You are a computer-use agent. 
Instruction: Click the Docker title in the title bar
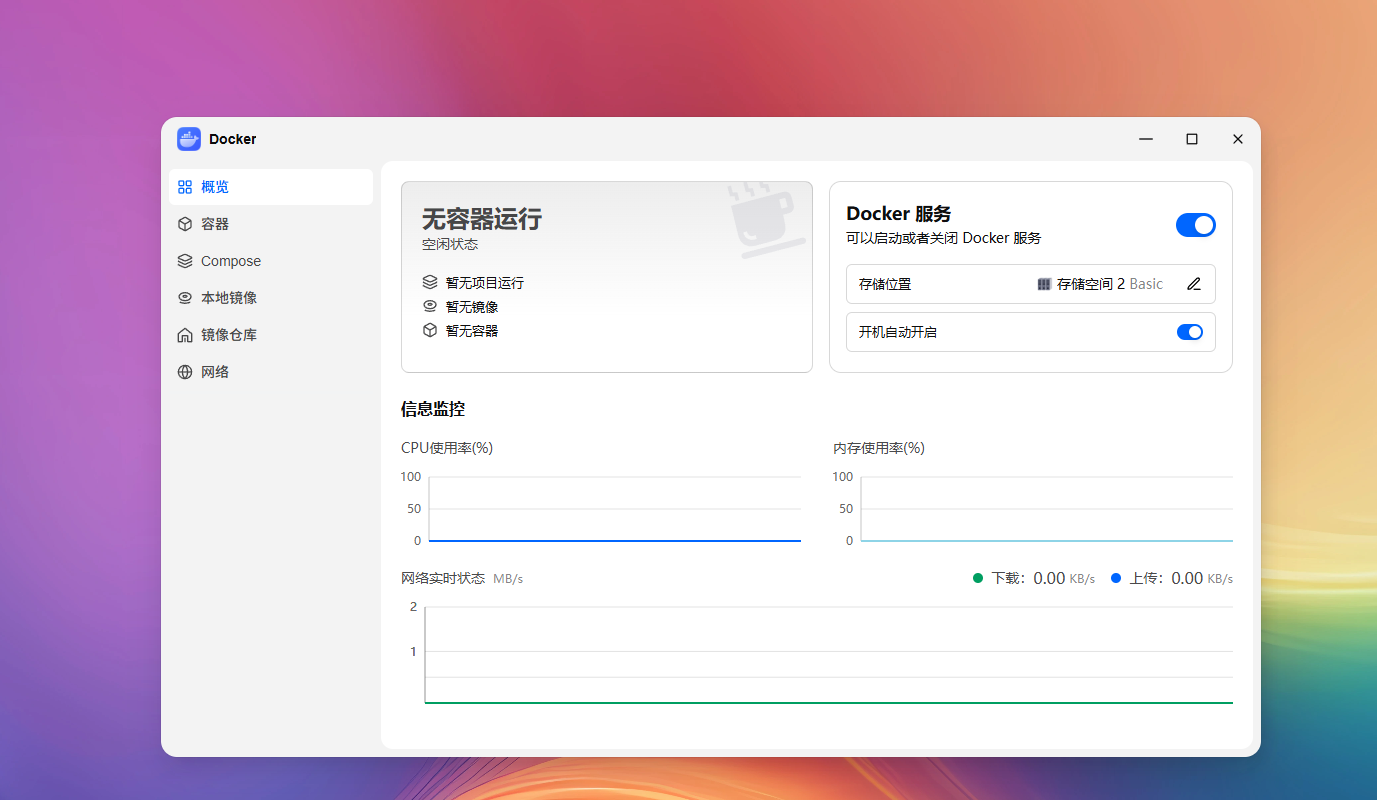point(233,139)
